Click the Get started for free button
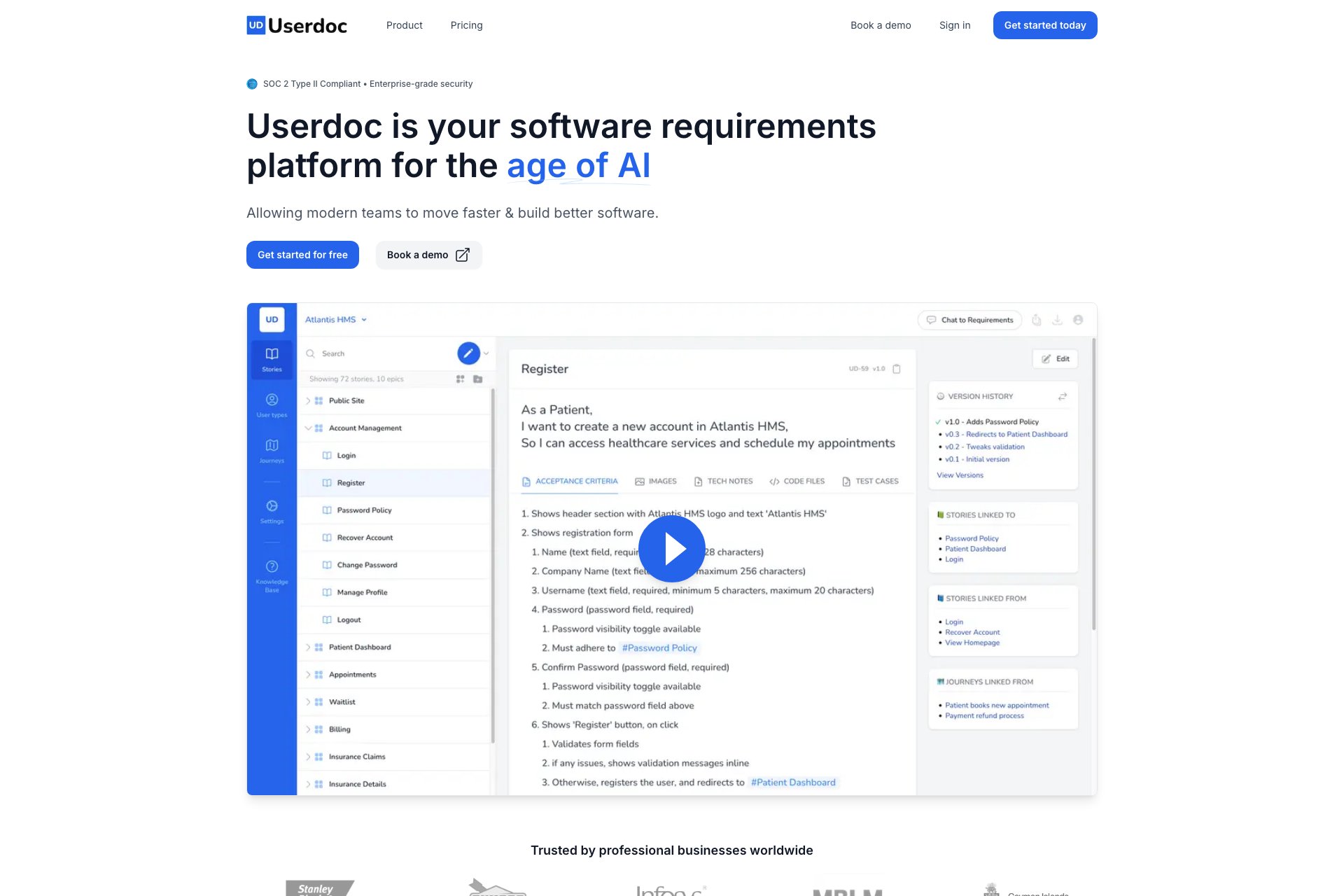This screenshot has width=1344, height=896. [302, 255]
